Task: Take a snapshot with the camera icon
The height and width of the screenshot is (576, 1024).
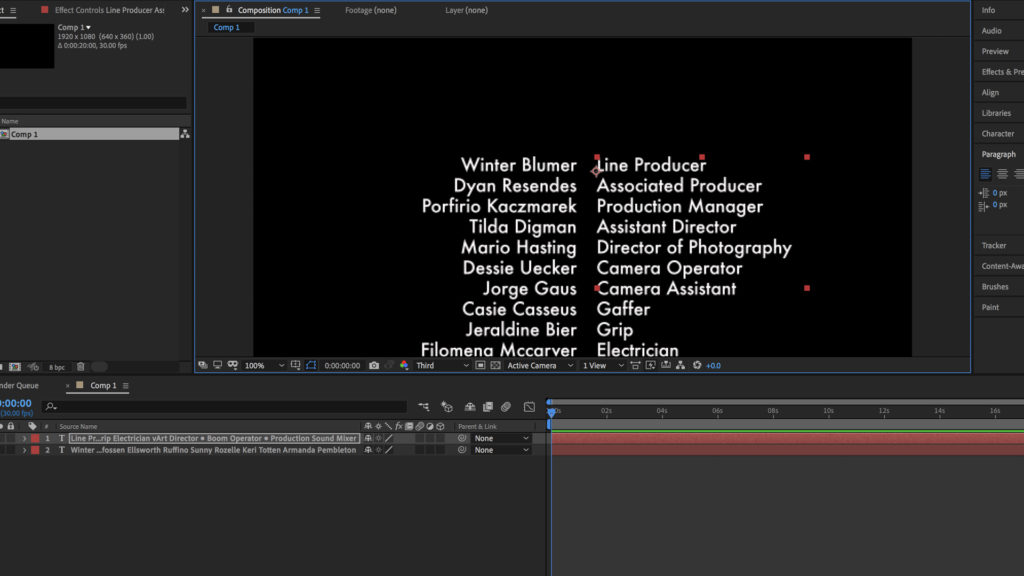Action: tap(374, 366)
